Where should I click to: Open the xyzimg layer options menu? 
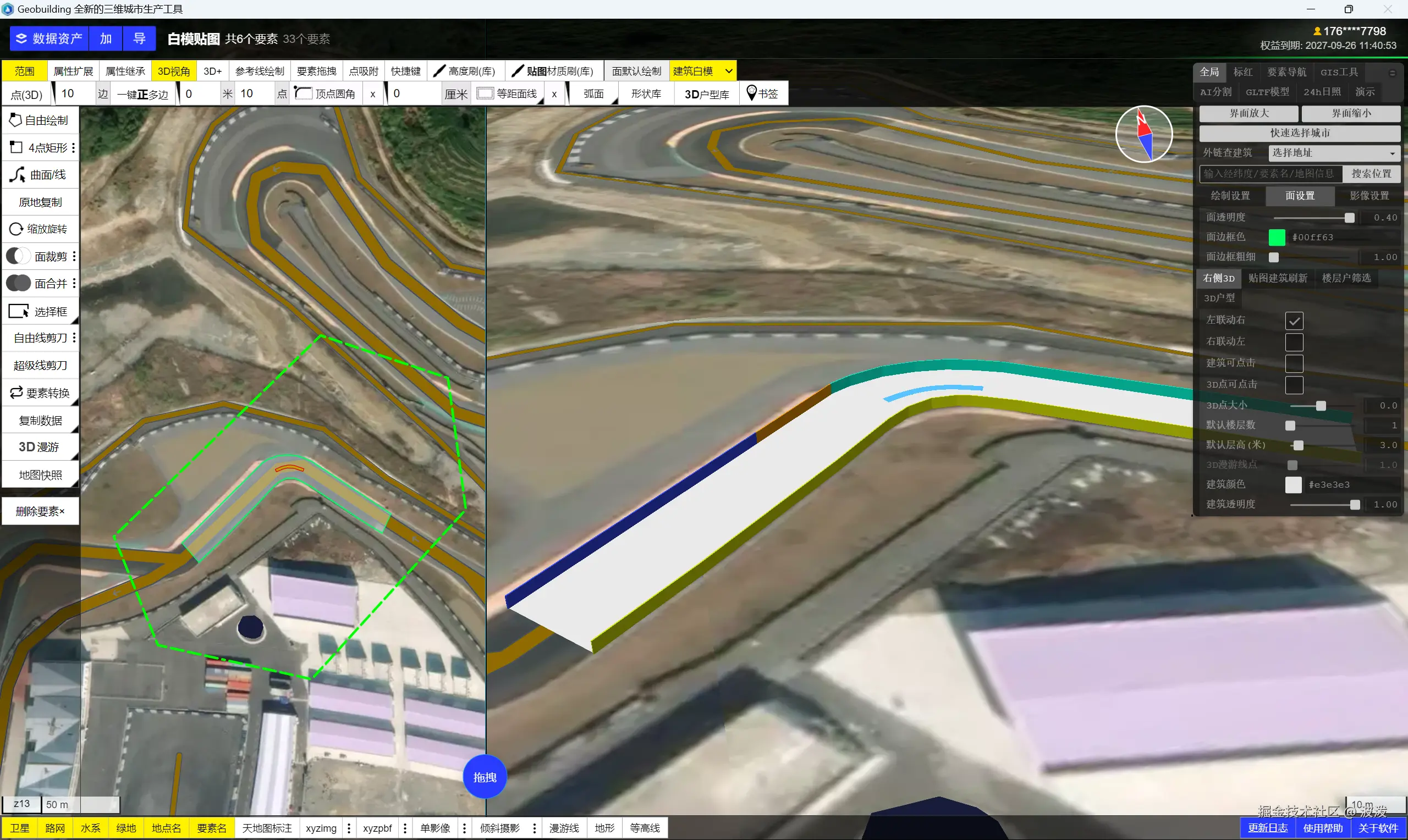coord(349,828)
